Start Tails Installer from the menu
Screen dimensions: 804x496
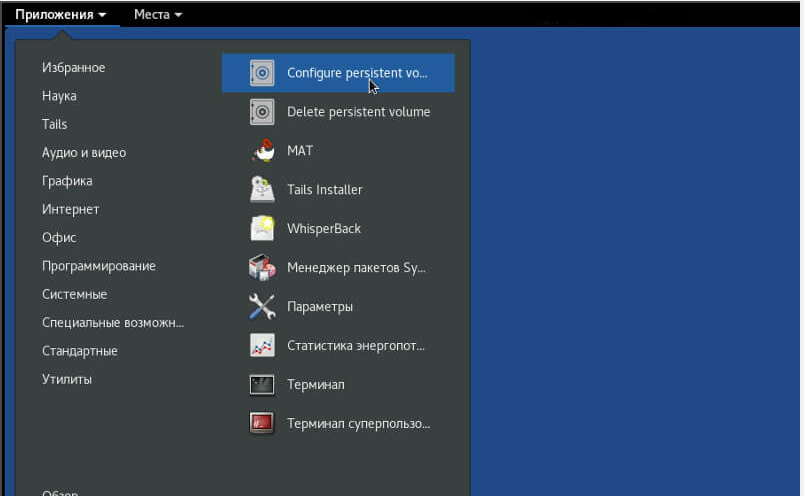tap(338, 190)
